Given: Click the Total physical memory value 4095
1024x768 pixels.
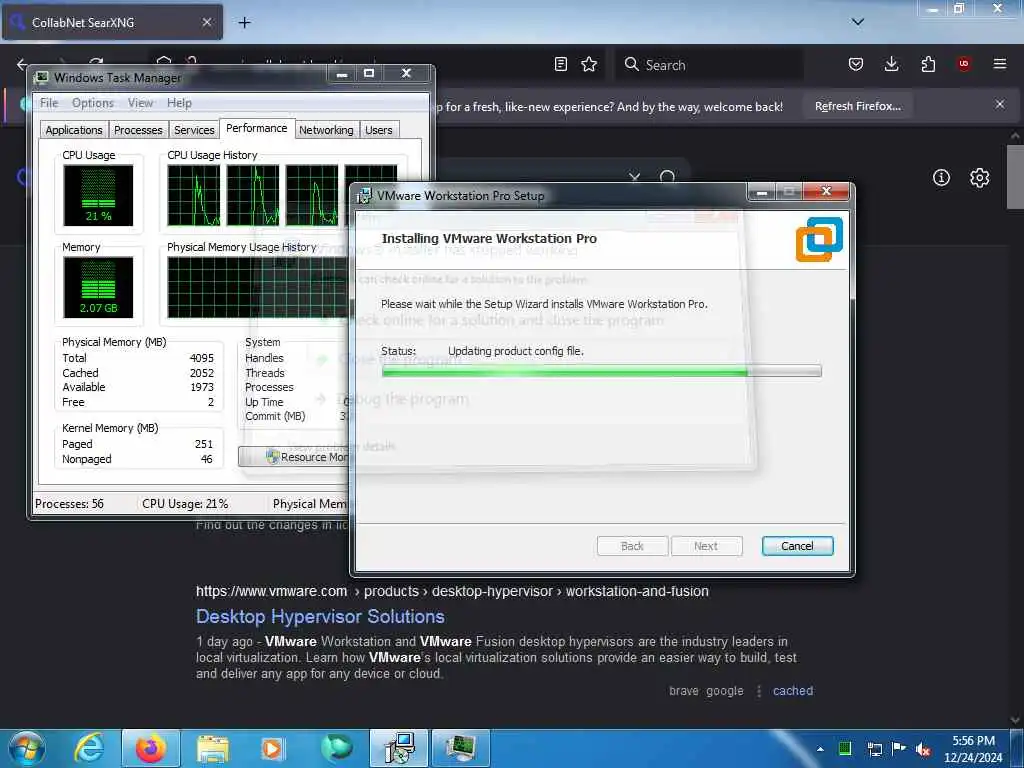Looking at the screenshot, I should 202,358.
